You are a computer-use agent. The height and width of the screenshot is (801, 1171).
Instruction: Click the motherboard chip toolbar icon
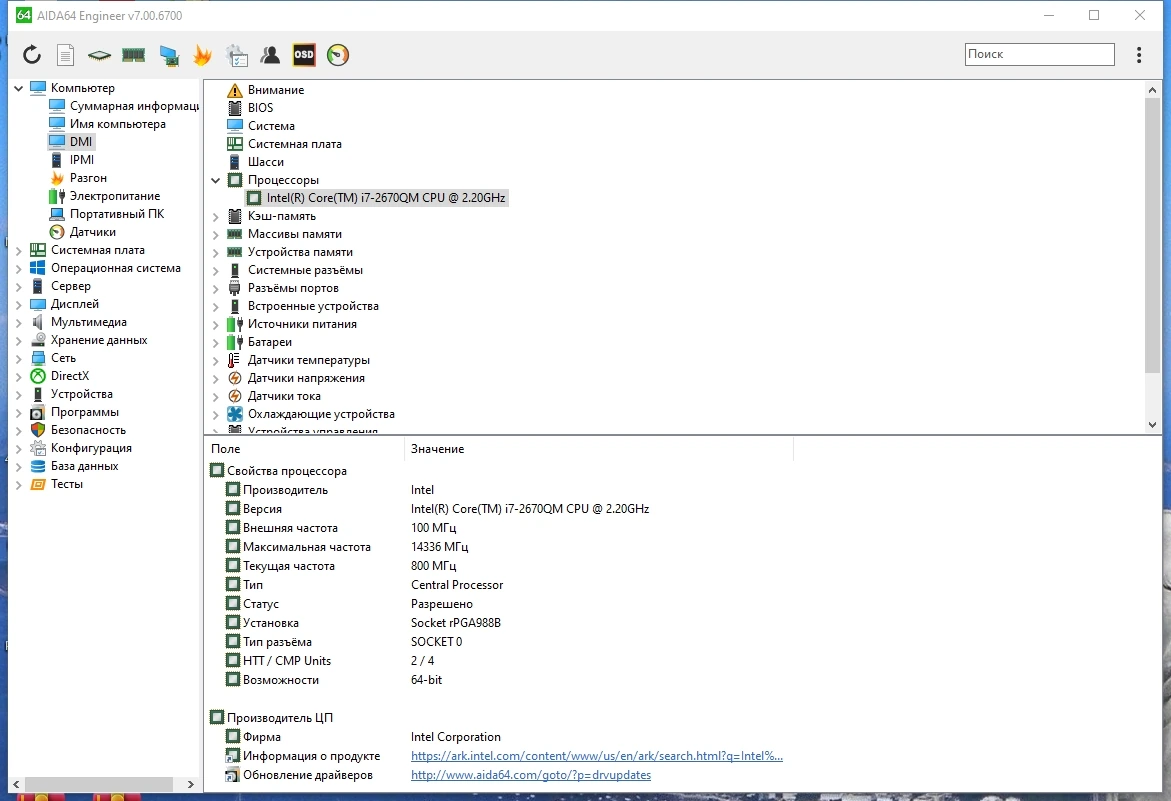pyautogui.click(x=99, y=55)
